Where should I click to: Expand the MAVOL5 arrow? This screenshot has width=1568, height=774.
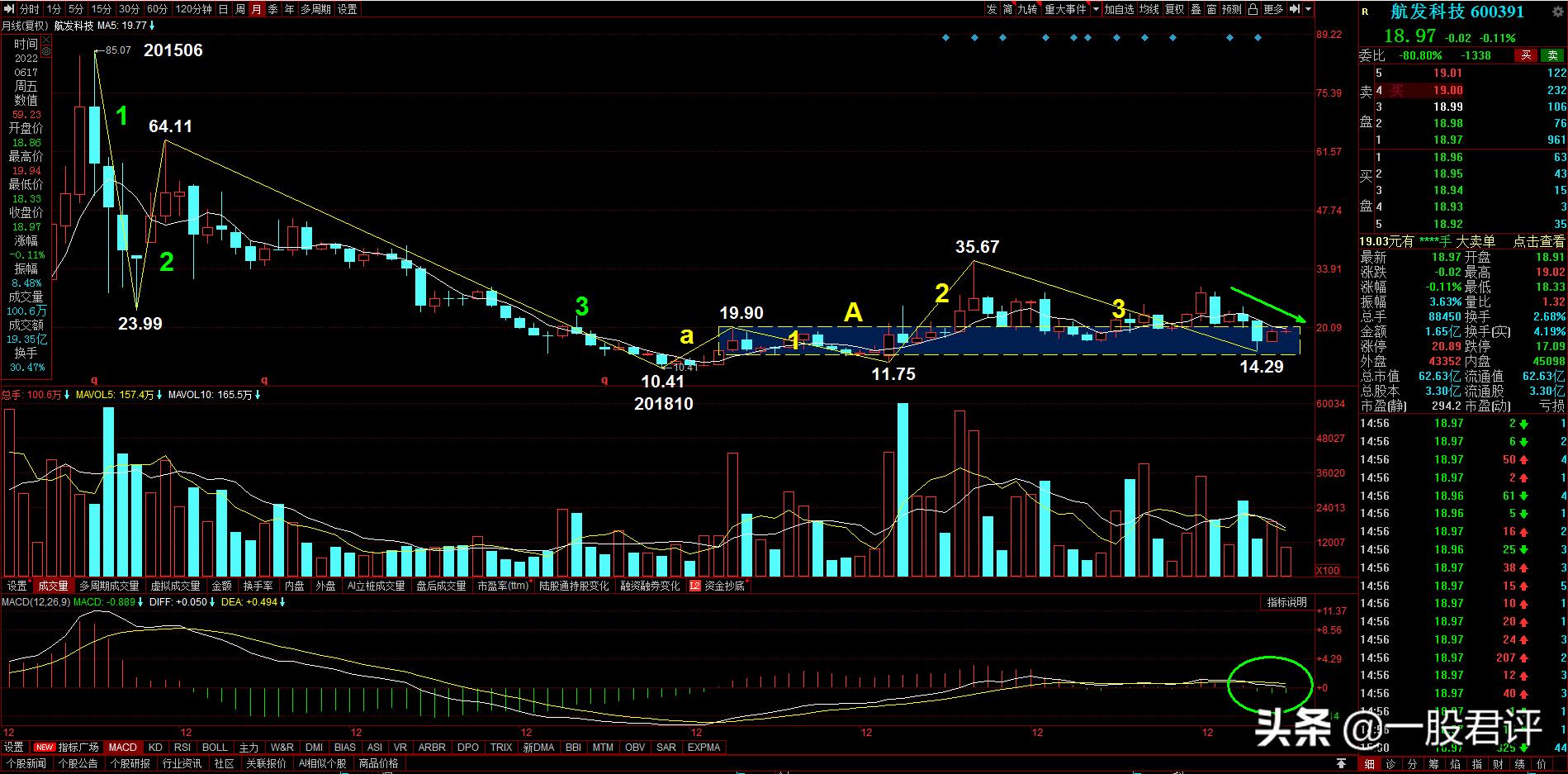(x=159, y=395)
